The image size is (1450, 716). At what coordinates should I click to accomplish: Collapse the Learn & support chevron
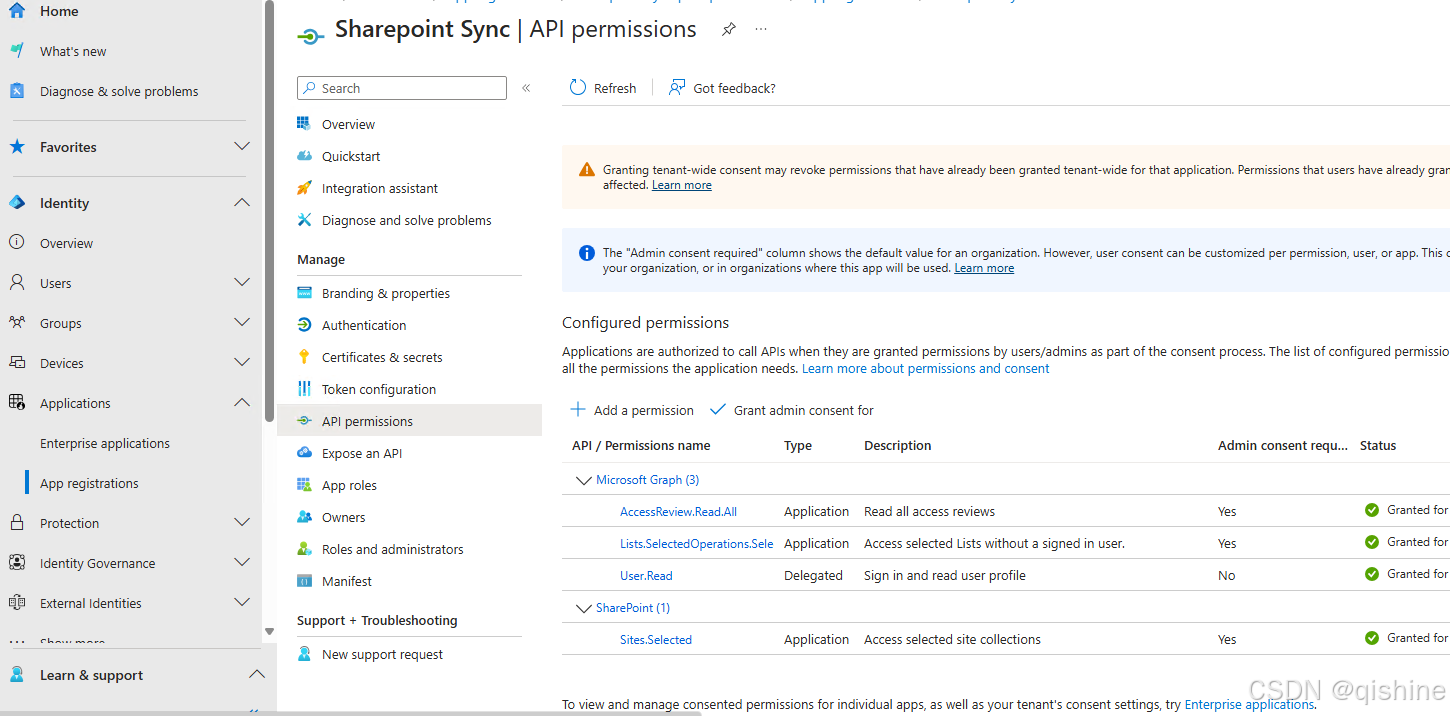(256, 674)
